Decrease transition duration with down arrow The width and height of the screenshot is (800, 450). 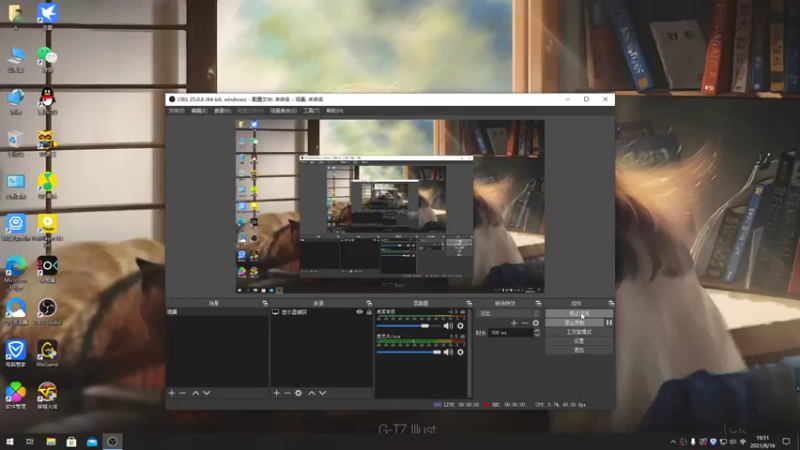tap(537, 335)
